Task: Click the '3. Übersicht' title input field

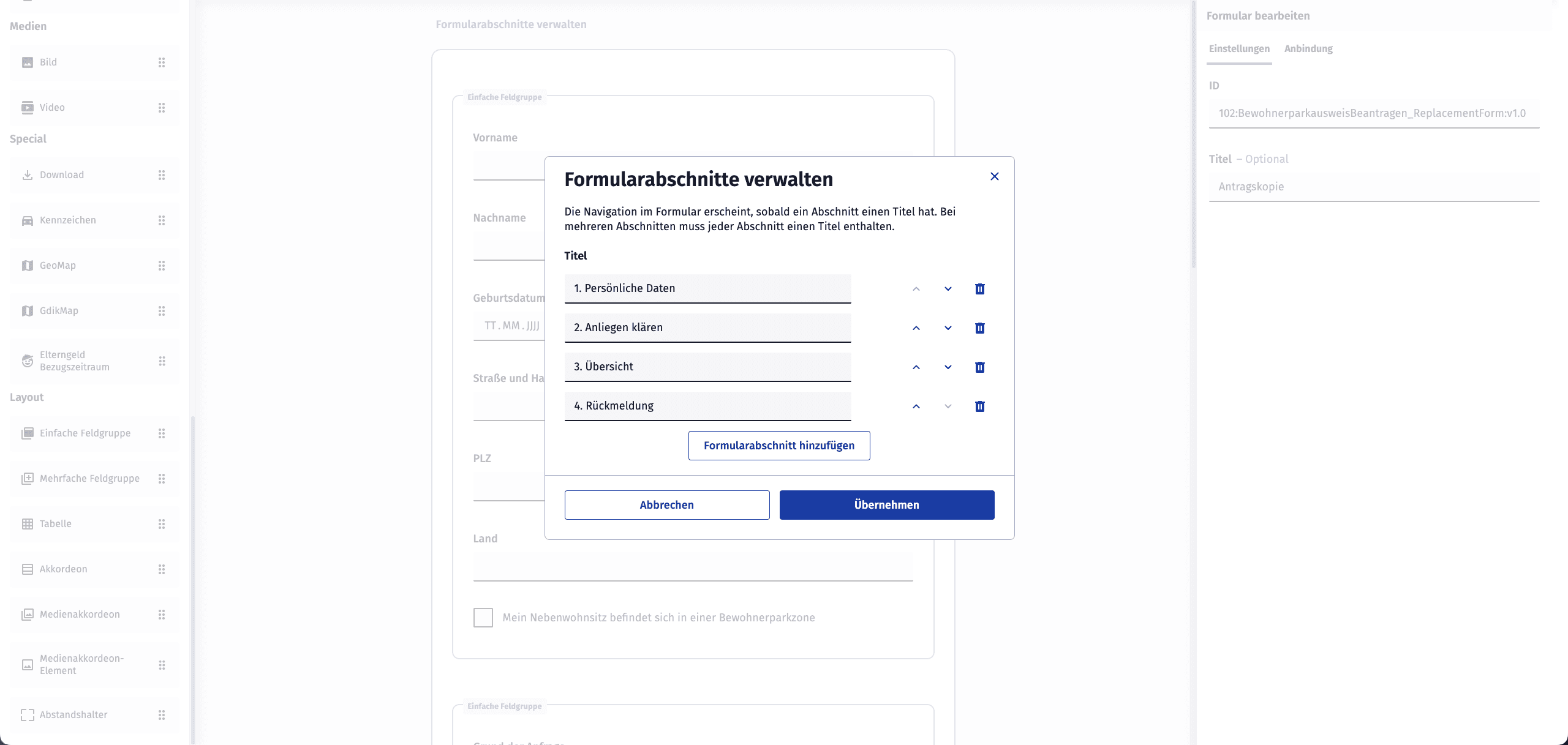Action: [x=707, y=367]
